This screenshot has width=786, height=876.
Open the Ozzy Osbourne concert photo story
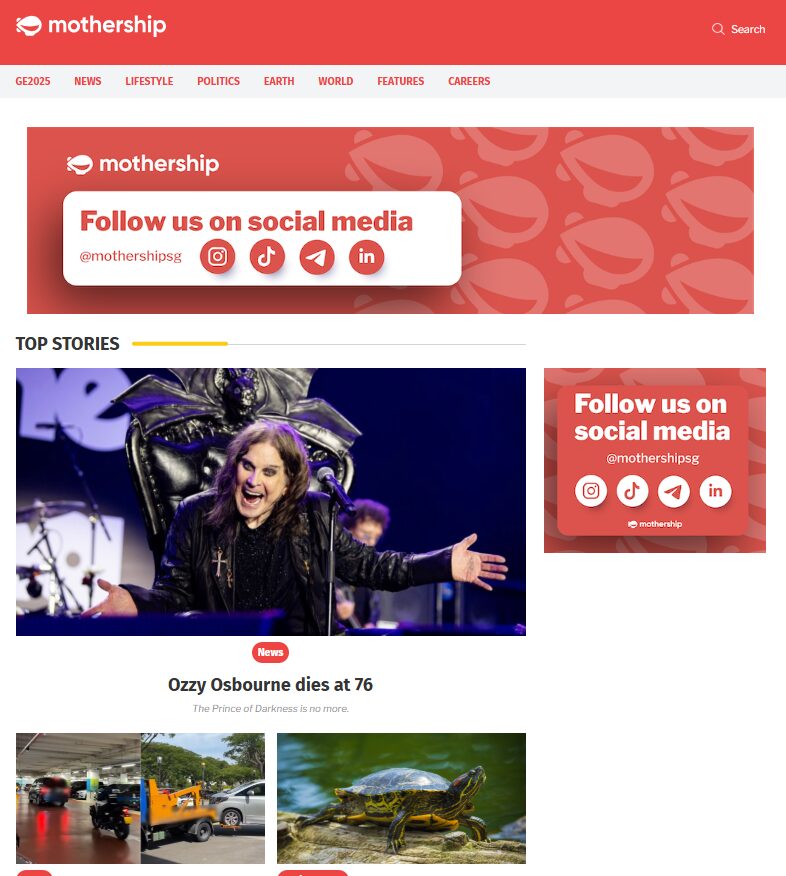click(271, 502)
